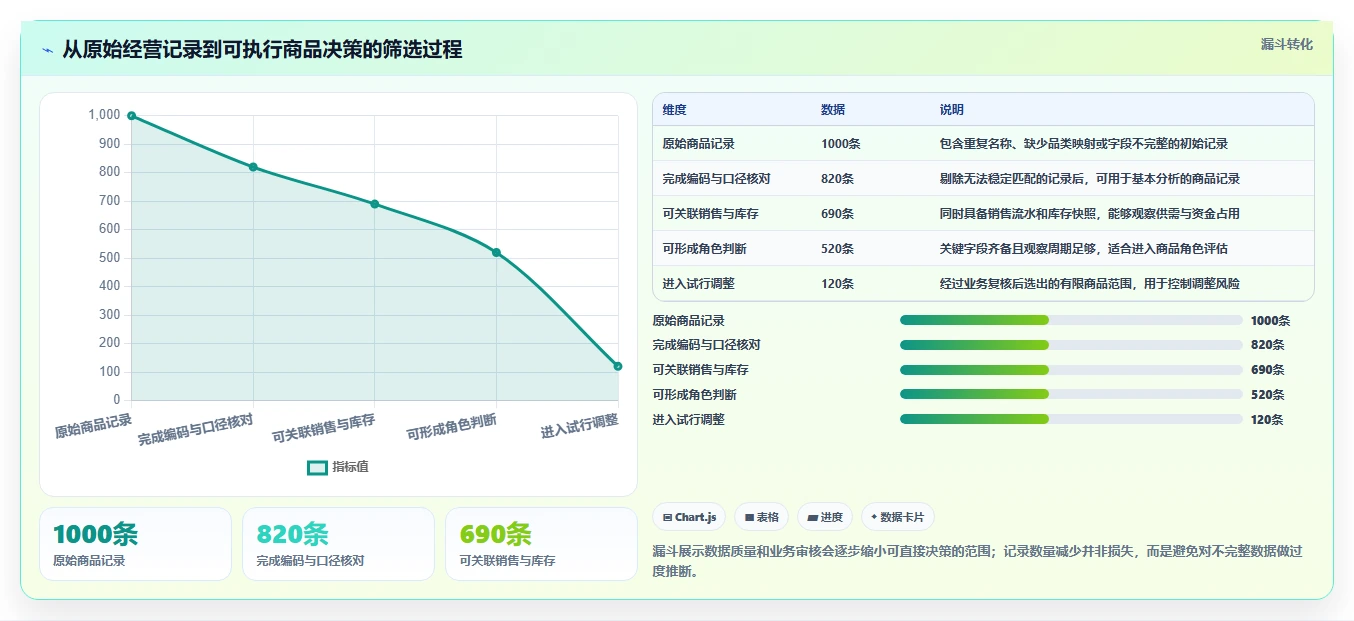Click the 690条 cell in the table
The height and width of the screenshot is (621, 1354).
837,214
